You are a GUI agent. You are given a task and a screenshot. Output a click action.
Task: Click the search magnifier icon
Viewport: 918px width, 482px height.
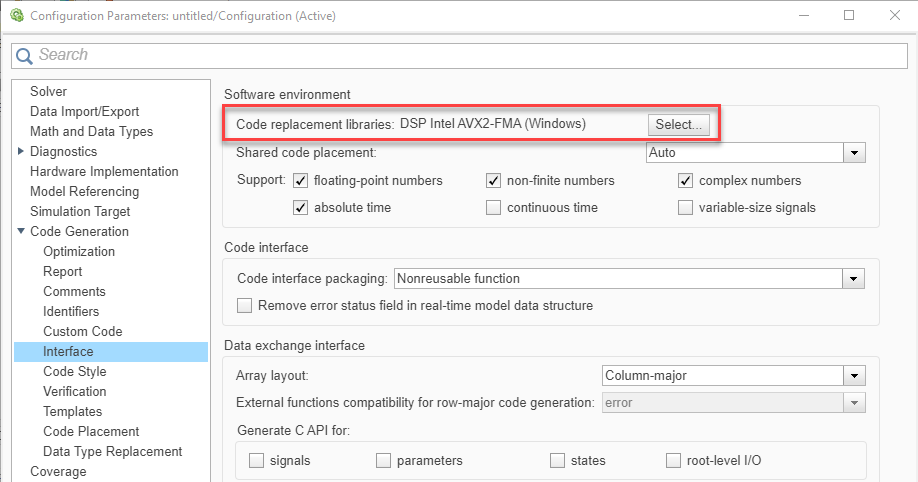point(25,55)
